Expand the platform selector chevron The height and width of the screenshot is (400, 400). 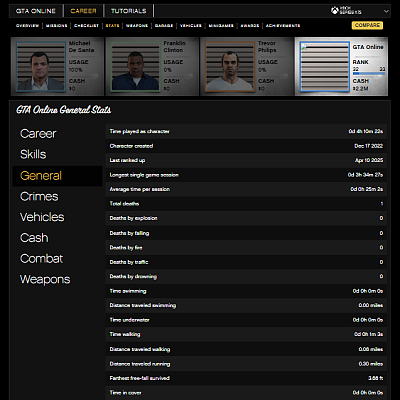pos(386,11)
